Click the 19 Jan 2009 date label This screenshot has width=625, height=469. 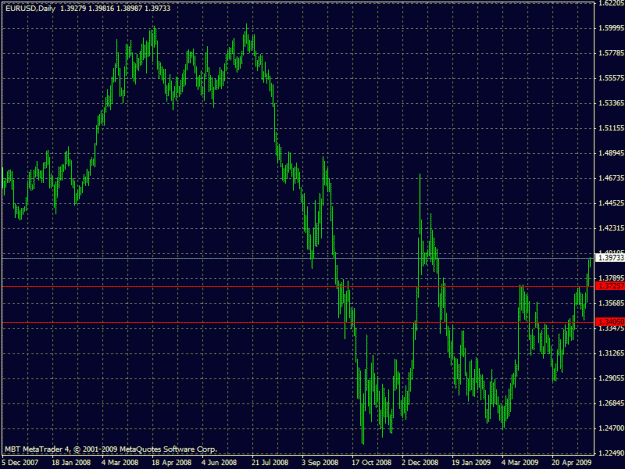coord(471,463)
